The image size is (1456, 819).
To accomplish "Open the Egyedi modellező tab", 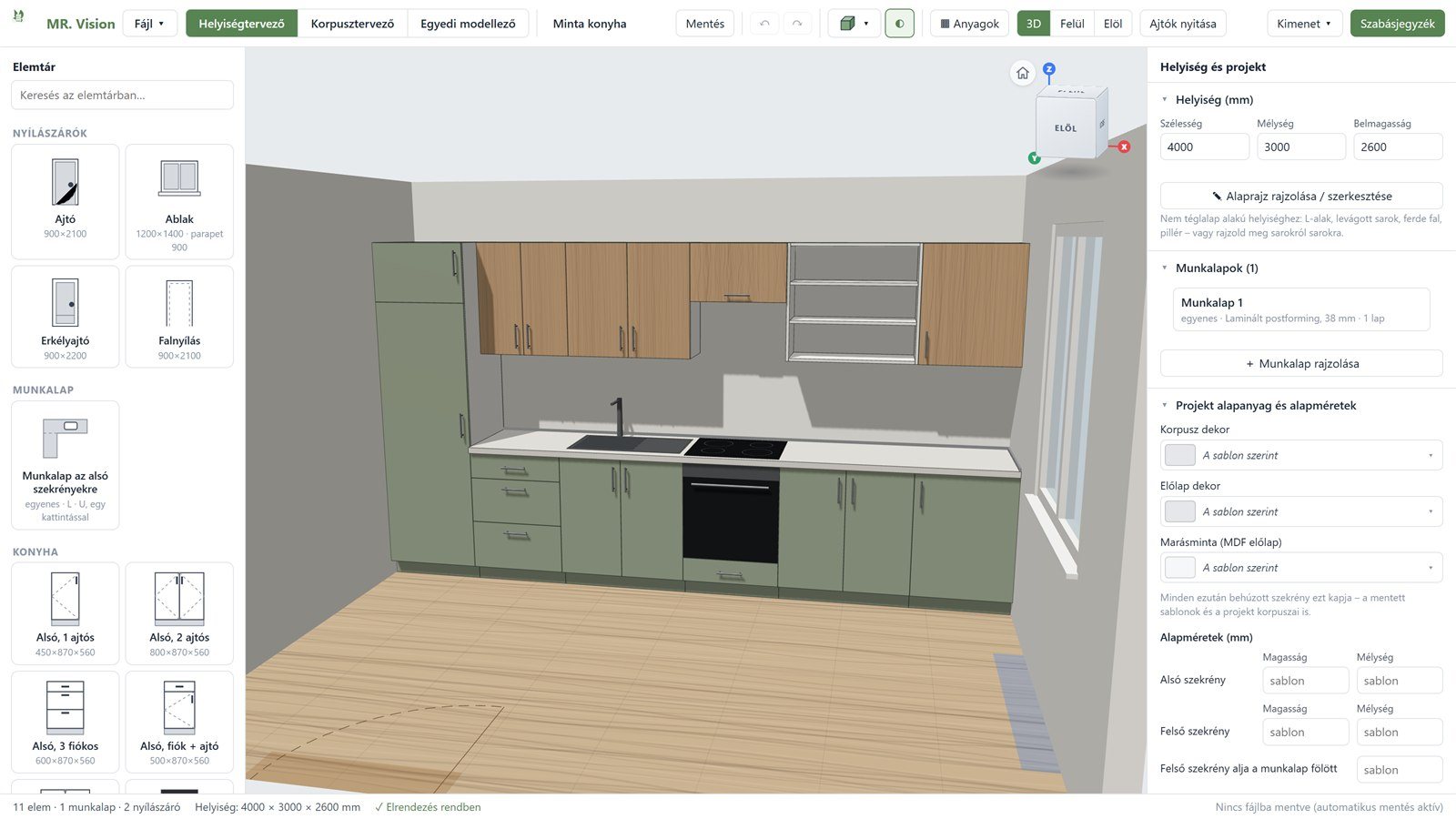I will [x=468, y=24].
